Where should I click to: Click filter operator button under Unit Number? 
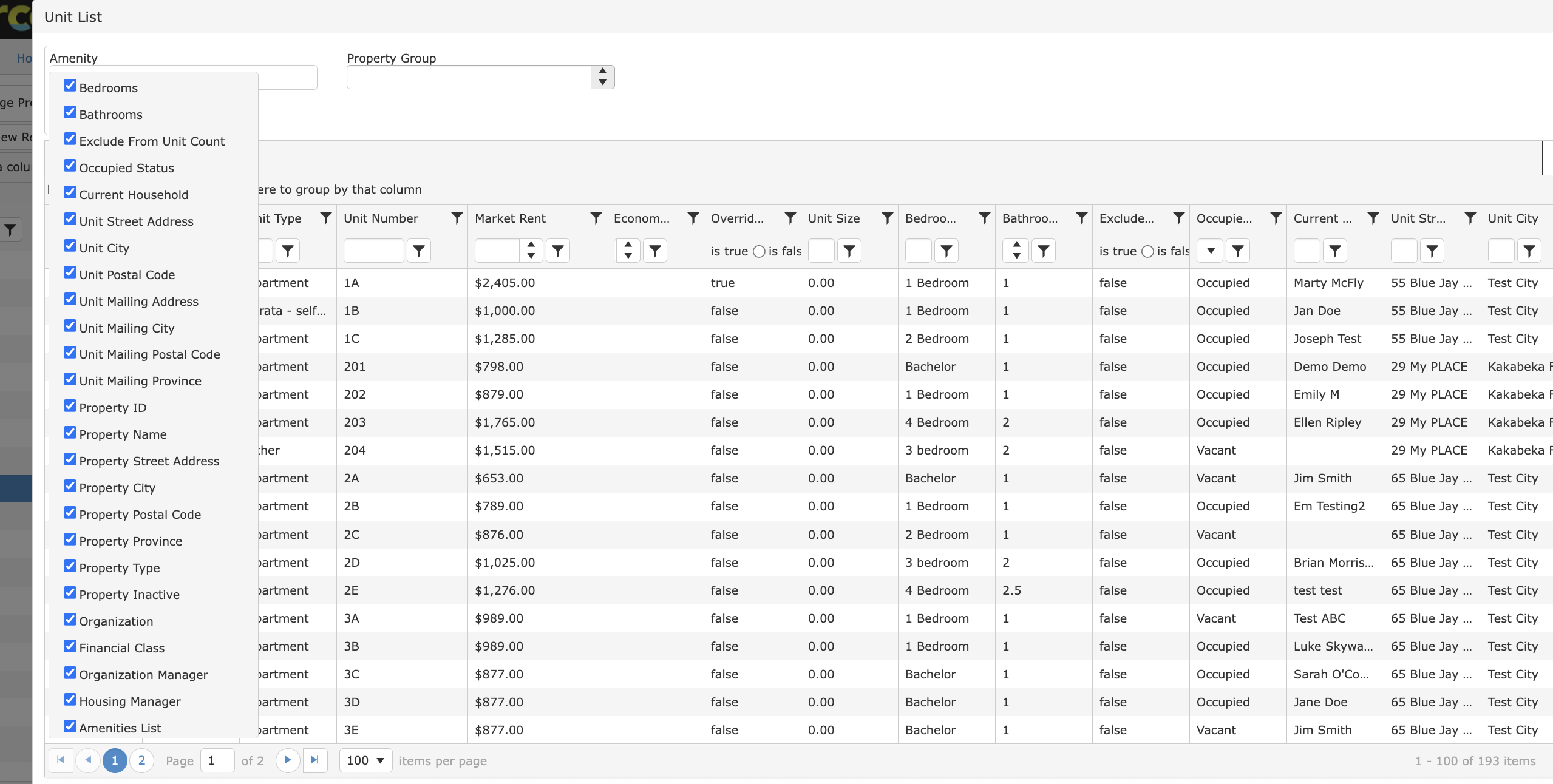419,251
